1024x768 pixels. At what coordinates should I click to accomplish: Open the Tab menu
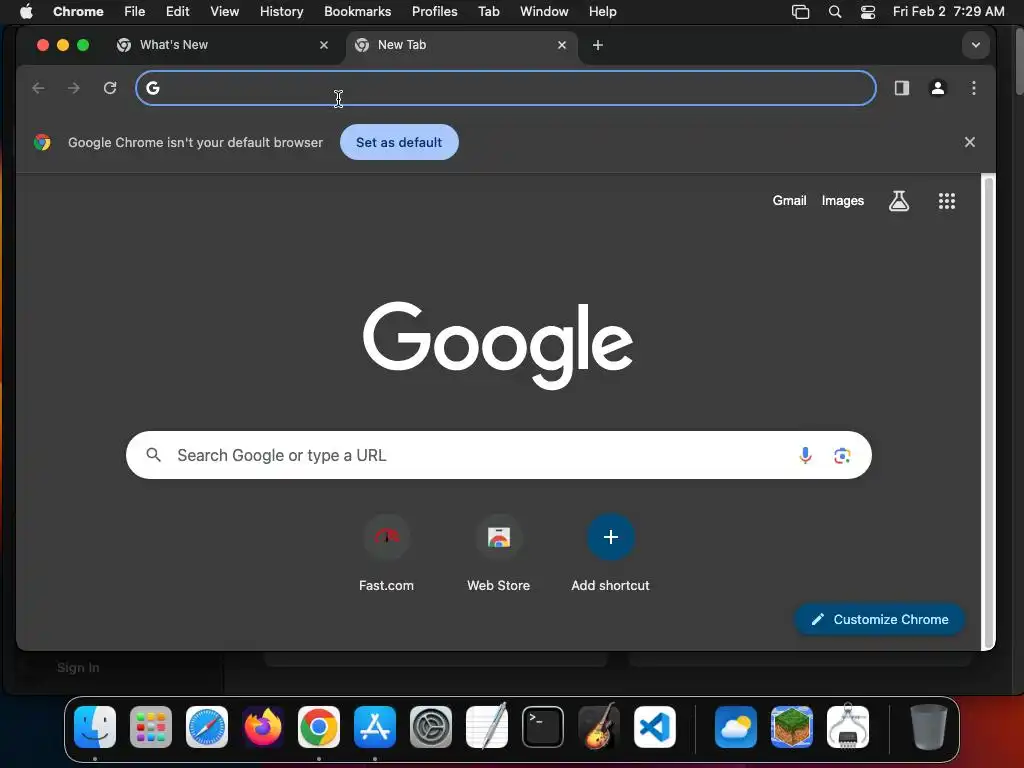[488, 12]
